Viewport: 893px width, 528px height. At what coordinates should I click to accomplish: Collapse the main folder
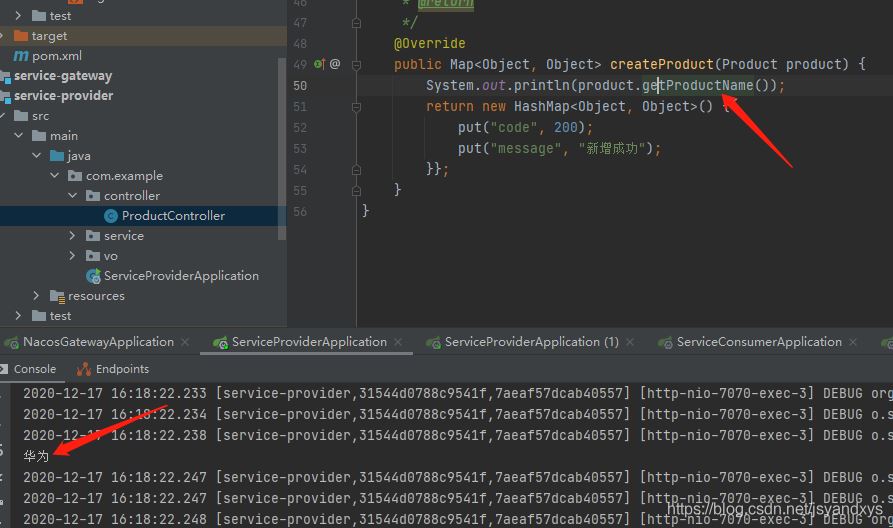point(19,136)
